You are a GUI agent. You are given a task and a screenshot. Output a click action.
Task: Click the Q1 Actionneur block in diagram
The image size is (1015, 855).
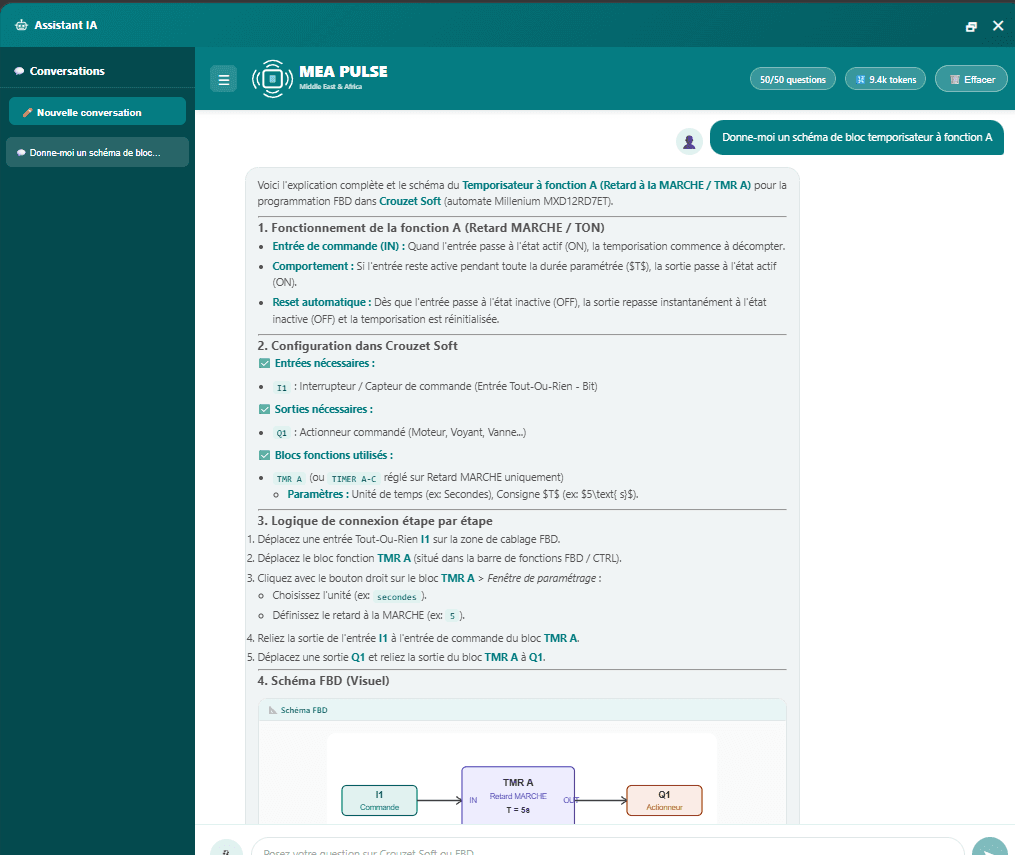click(x=664, y=801)
